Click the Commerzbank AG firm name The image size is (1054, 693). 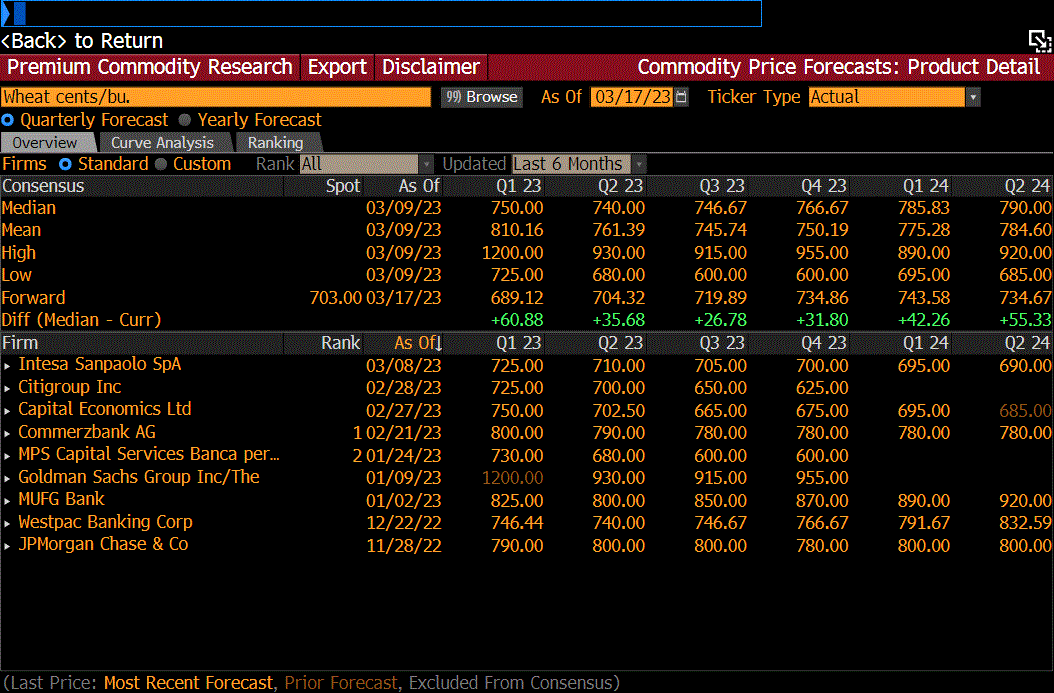pos(87,432)
